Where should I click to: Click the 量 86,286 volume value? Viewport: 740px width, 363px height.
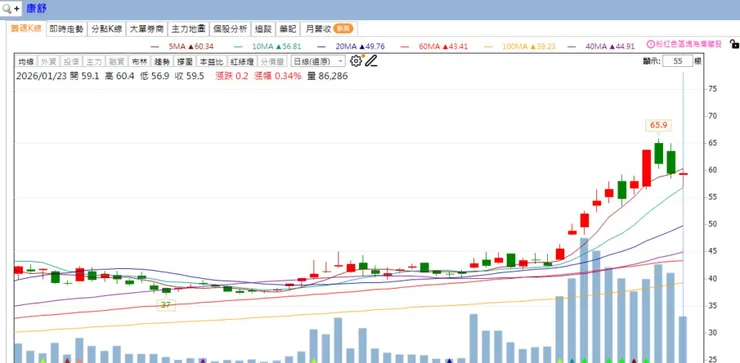(328, 76)
